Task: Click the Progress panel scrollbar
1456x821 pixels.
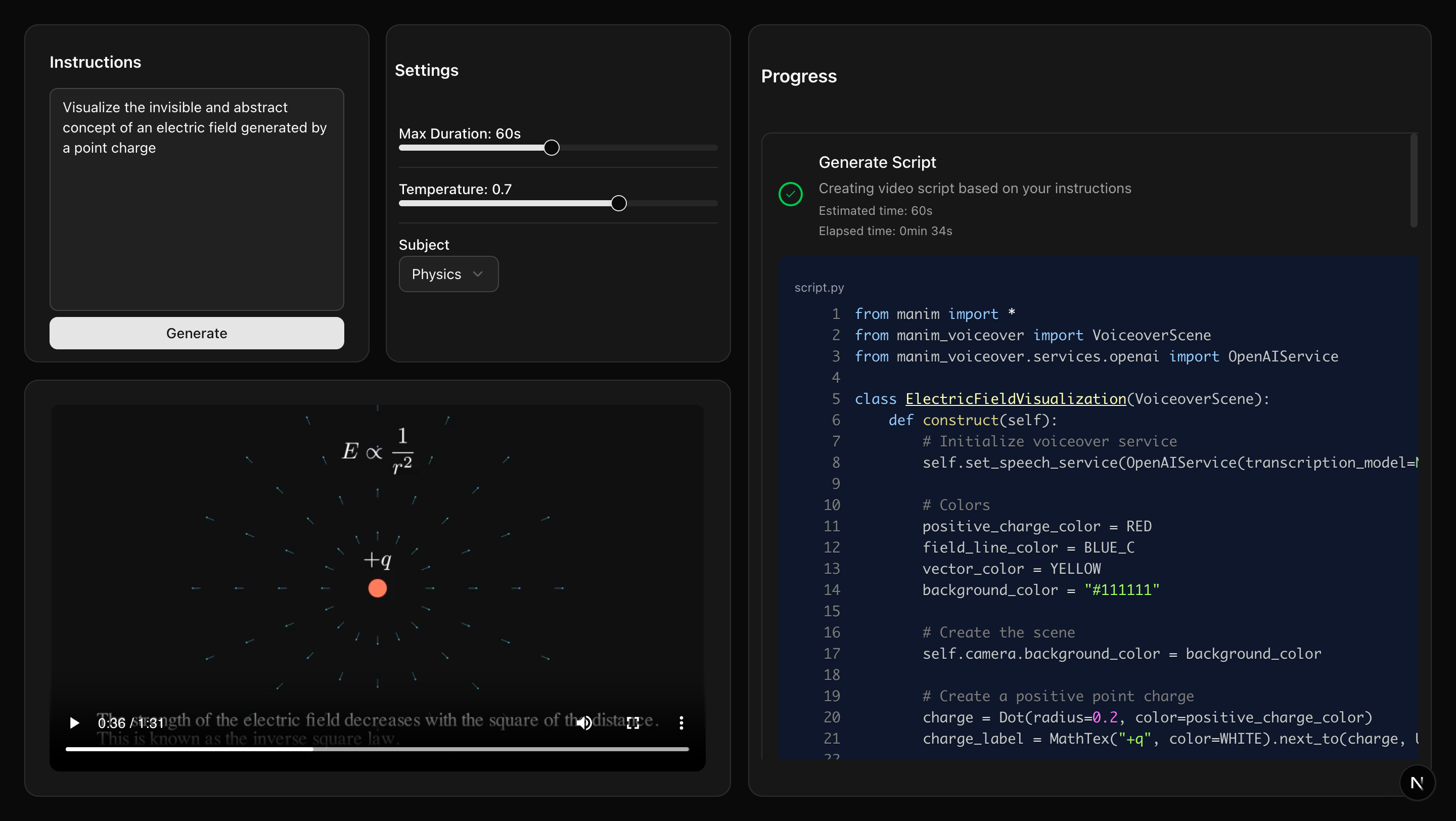Action: coord(1414,181)
